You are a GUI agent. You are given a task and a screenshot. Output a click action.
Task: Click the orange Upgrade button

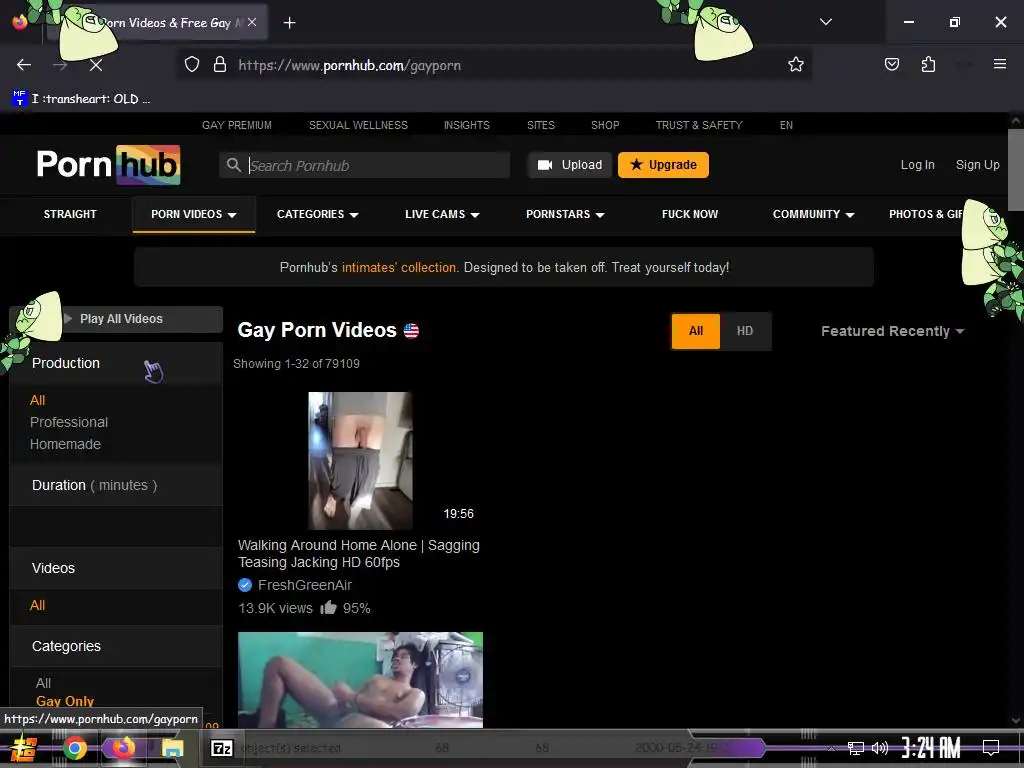663,165
